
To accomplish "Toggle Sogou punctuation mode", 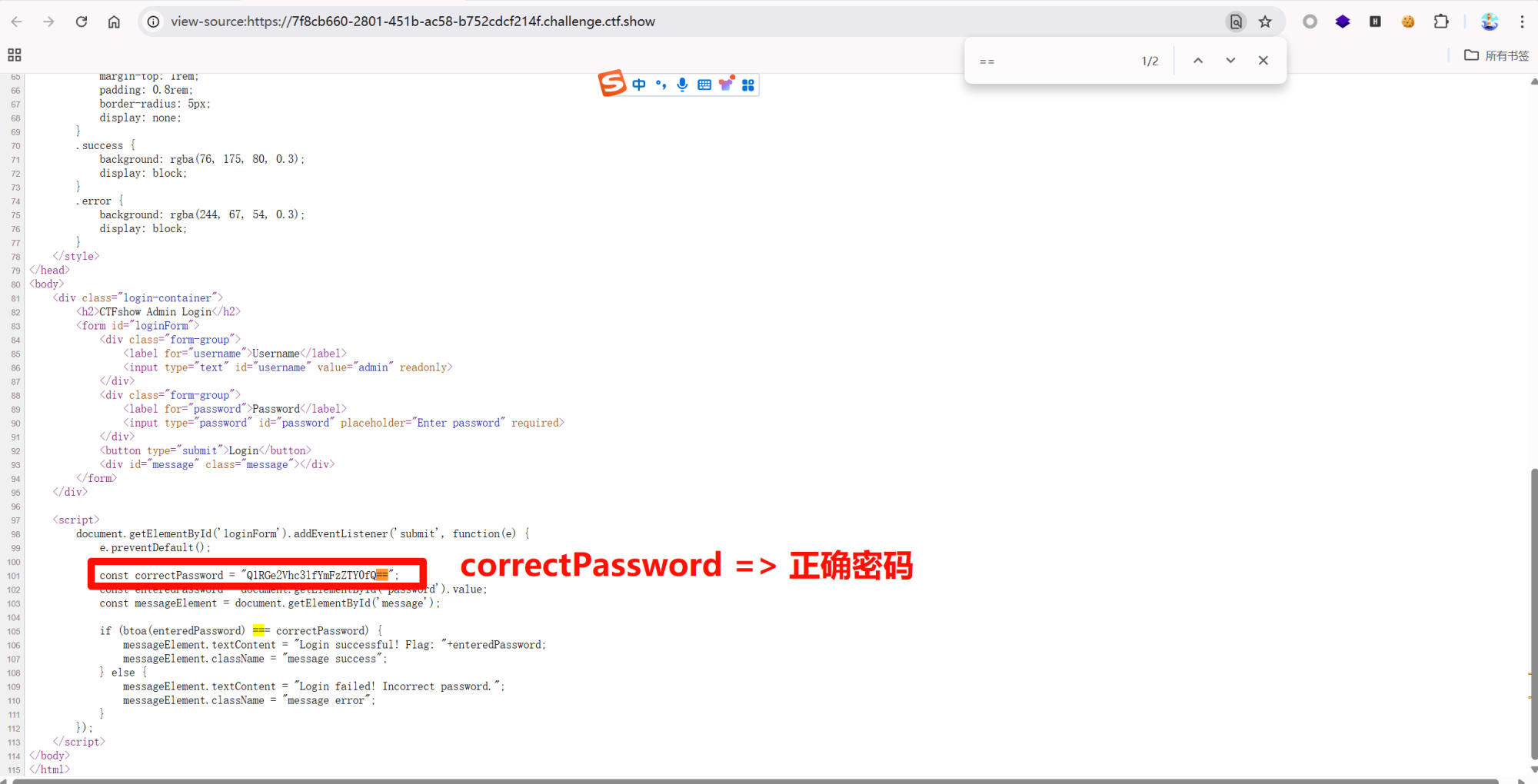I will [661, 85].
